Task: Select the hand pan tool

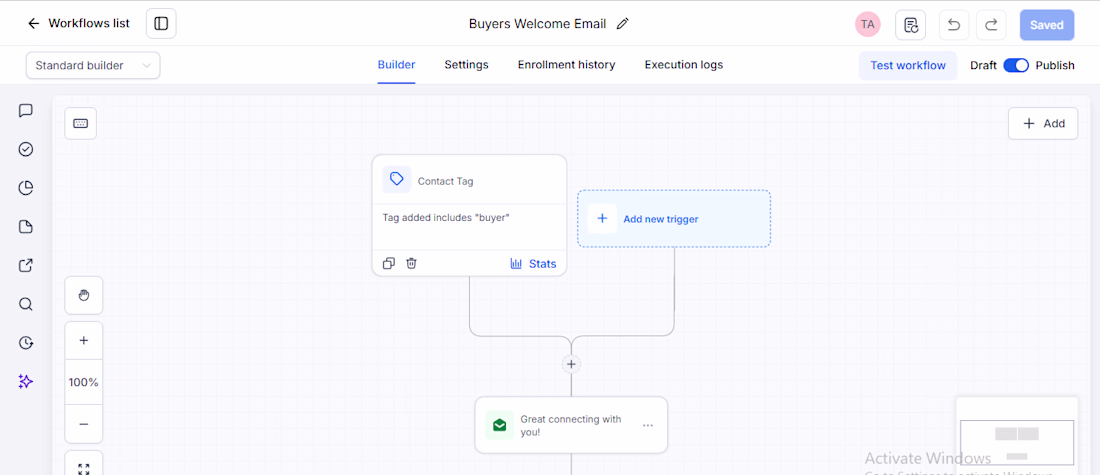Action: pos(83,295)
